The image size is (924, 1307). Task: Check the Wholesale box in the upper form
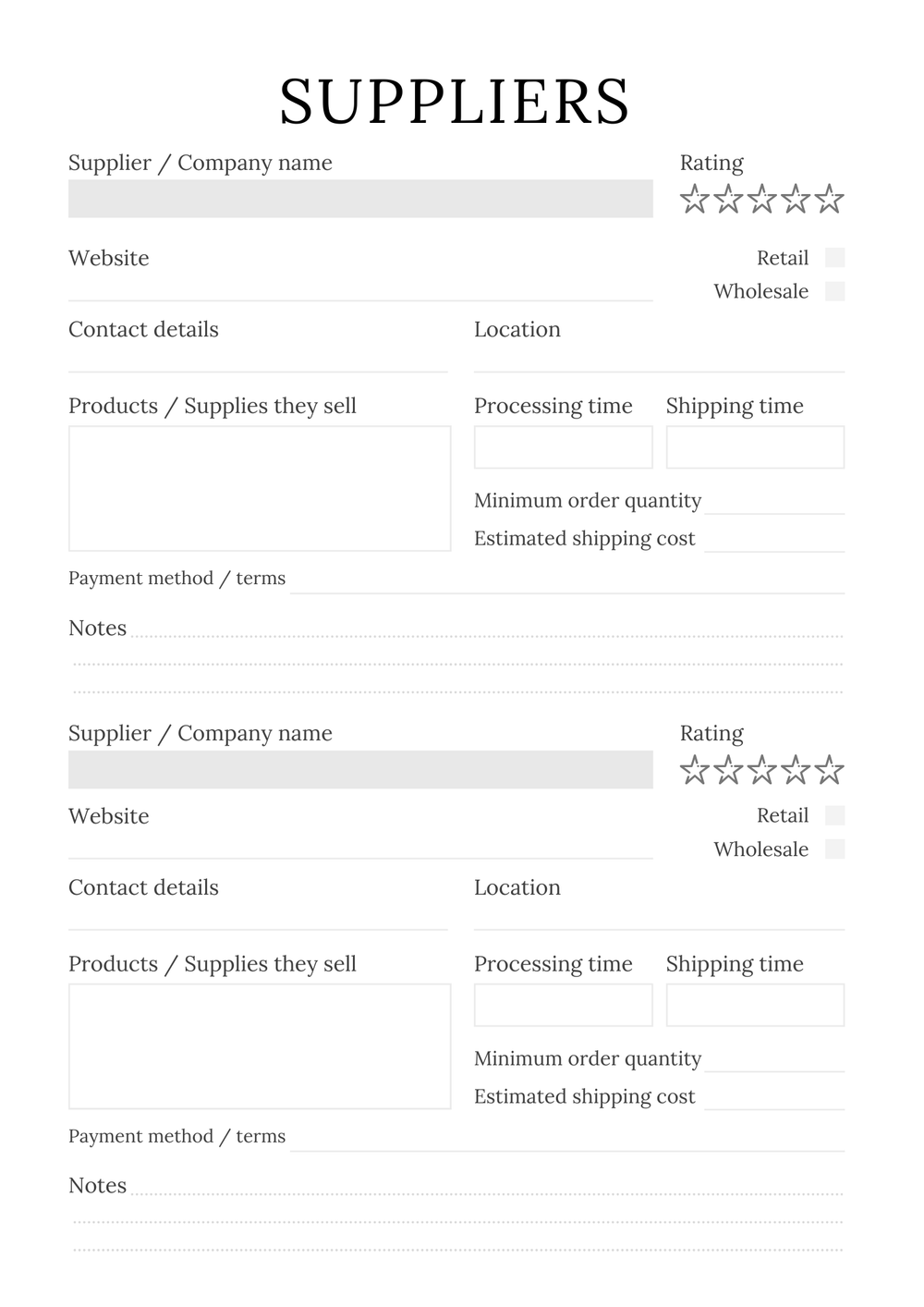(x=834, y=291)
